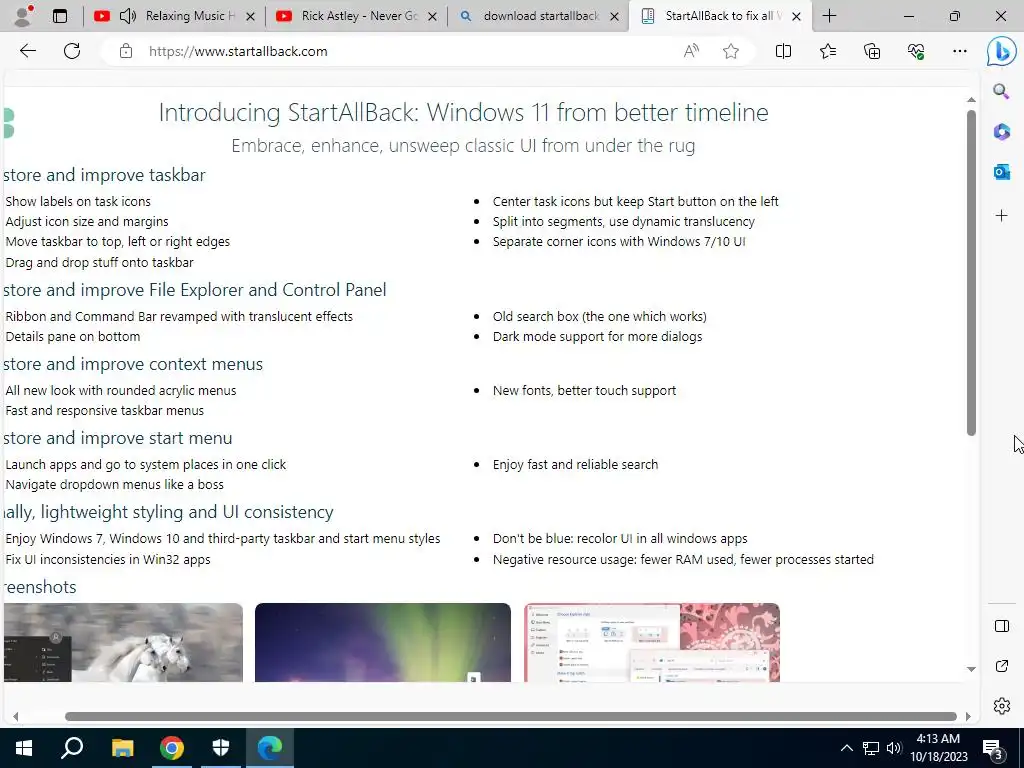The height and width of the screenshot is (768, 1024).
Task: Open the aurora screenshot thumbnail
Action: 383,643
